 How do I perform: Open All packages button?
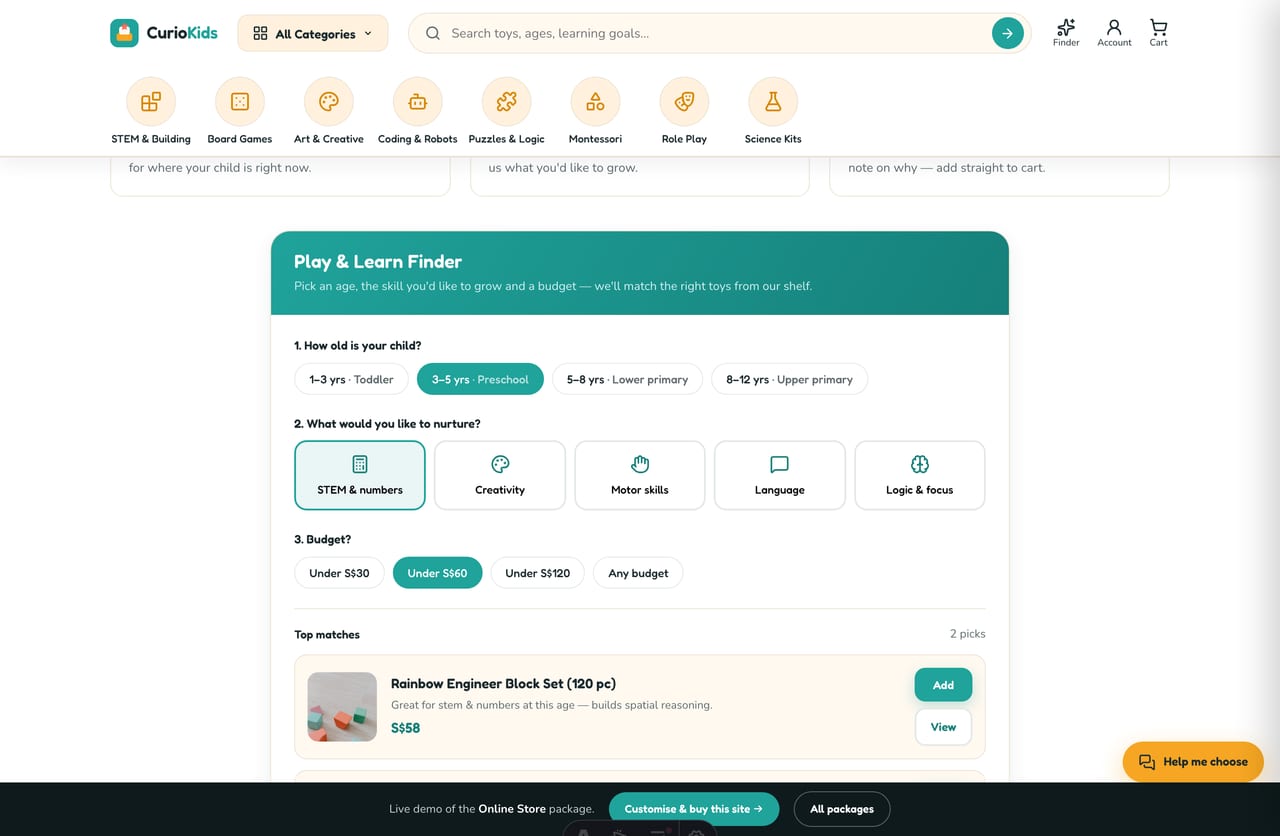842,809
